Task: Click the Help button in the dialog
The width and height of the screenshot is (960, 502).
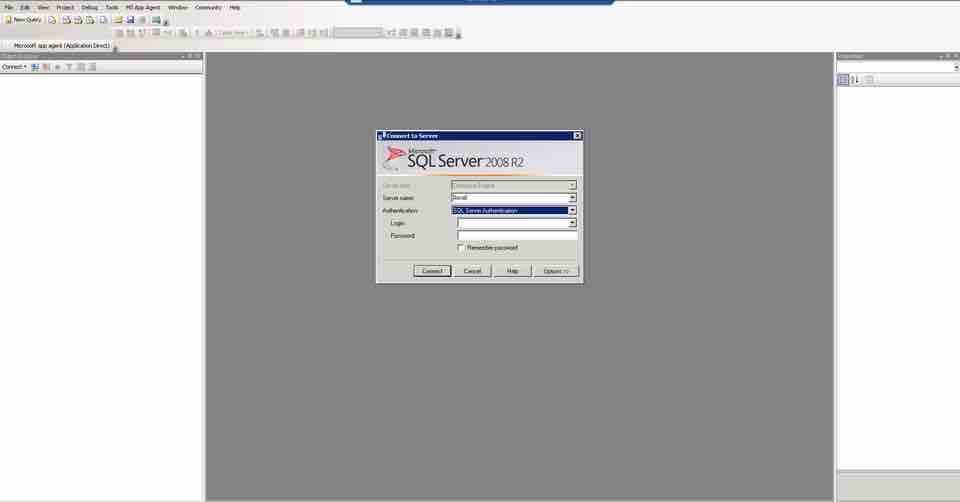Action: tap(512, 271)
